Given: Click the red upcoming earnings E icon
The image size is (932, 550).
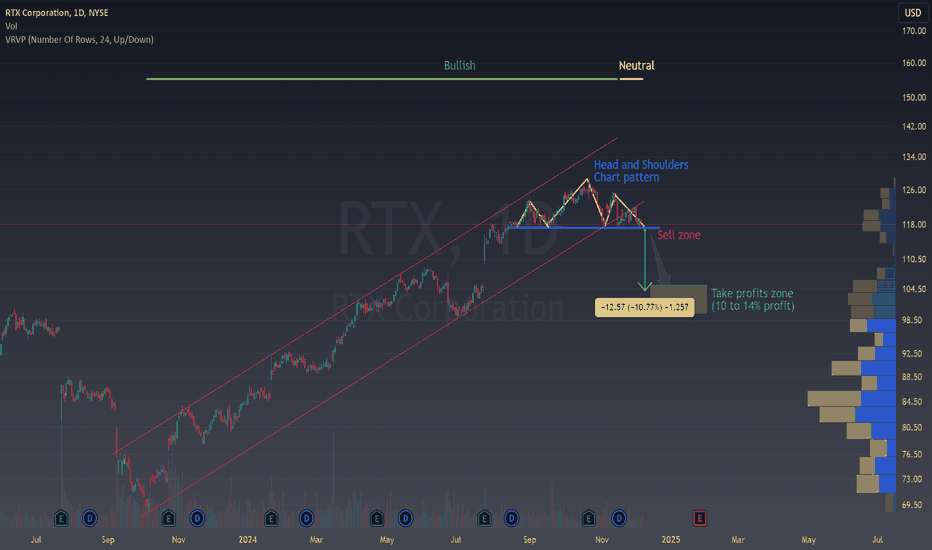Looking at the screenshot, I should (x=700, y=518).
